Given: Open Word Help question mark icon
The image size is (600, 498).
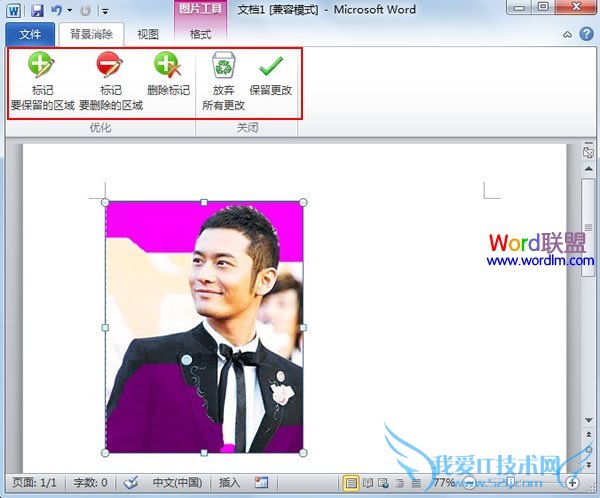Looking at the screenshot, I should (587, 34).
